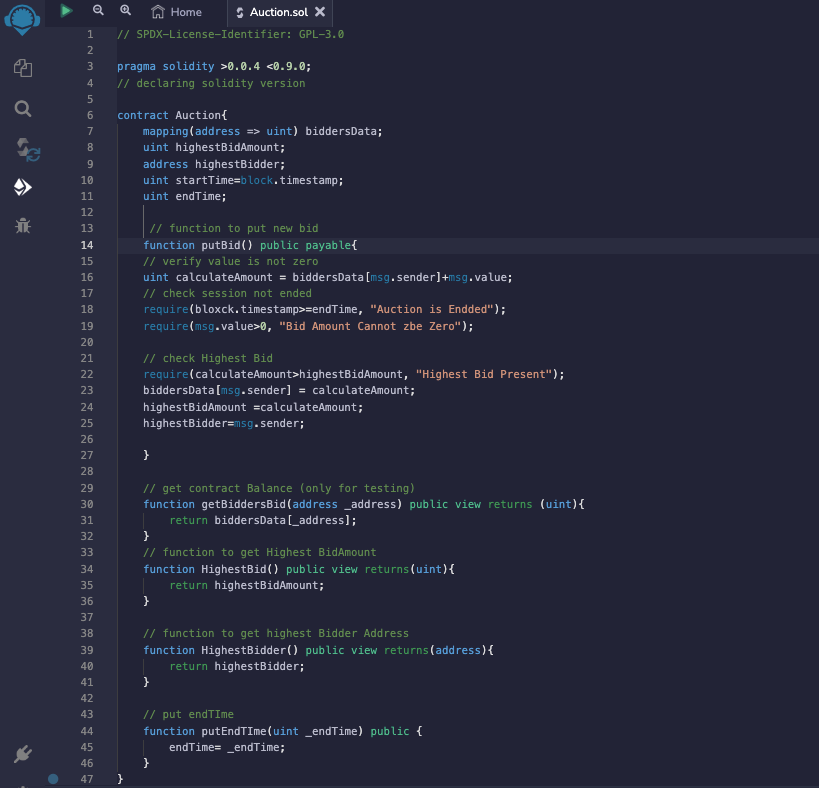Click the '// put endTIme' comment

tap(189, 714)
